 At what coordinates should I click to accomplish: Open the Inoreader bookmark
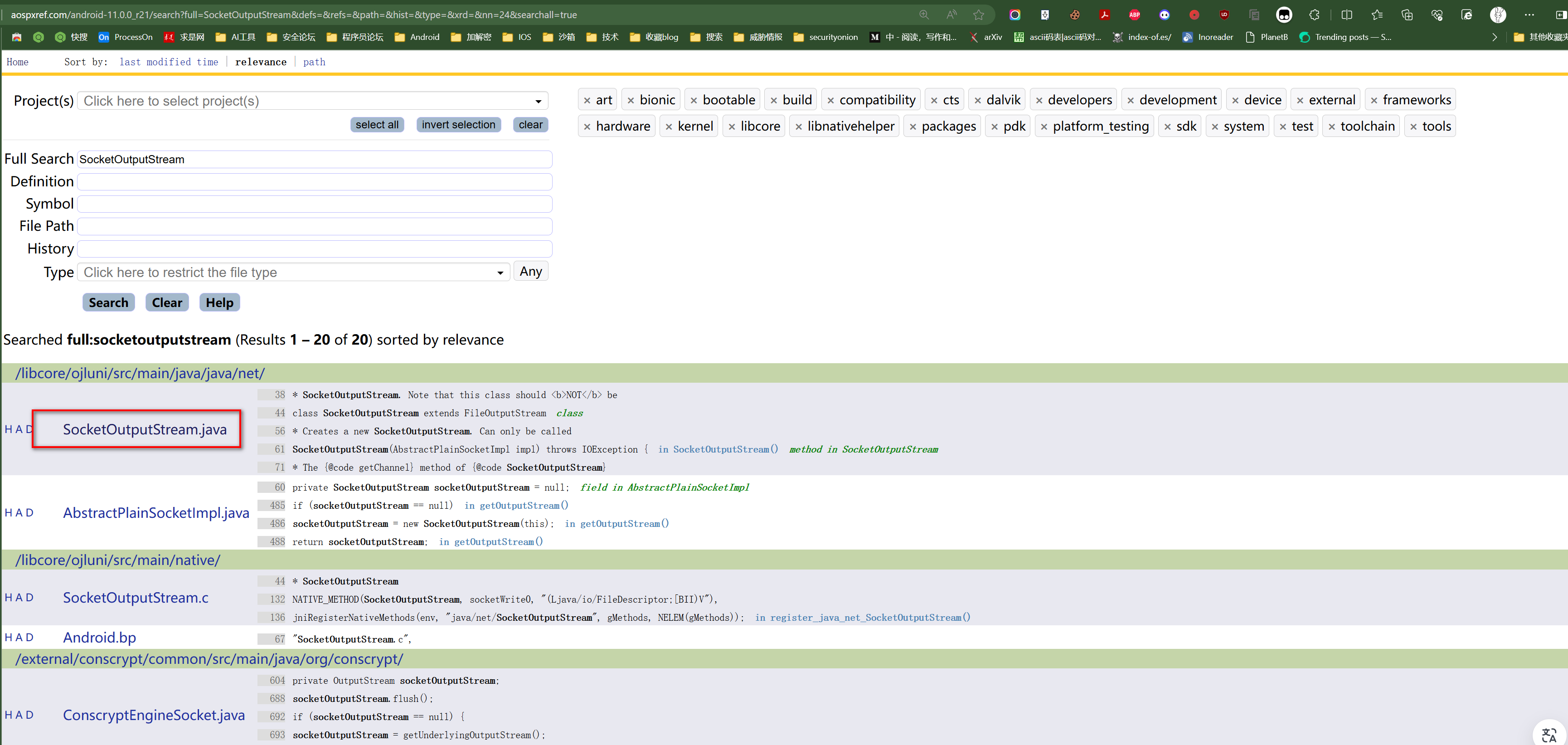point(1208,37)
